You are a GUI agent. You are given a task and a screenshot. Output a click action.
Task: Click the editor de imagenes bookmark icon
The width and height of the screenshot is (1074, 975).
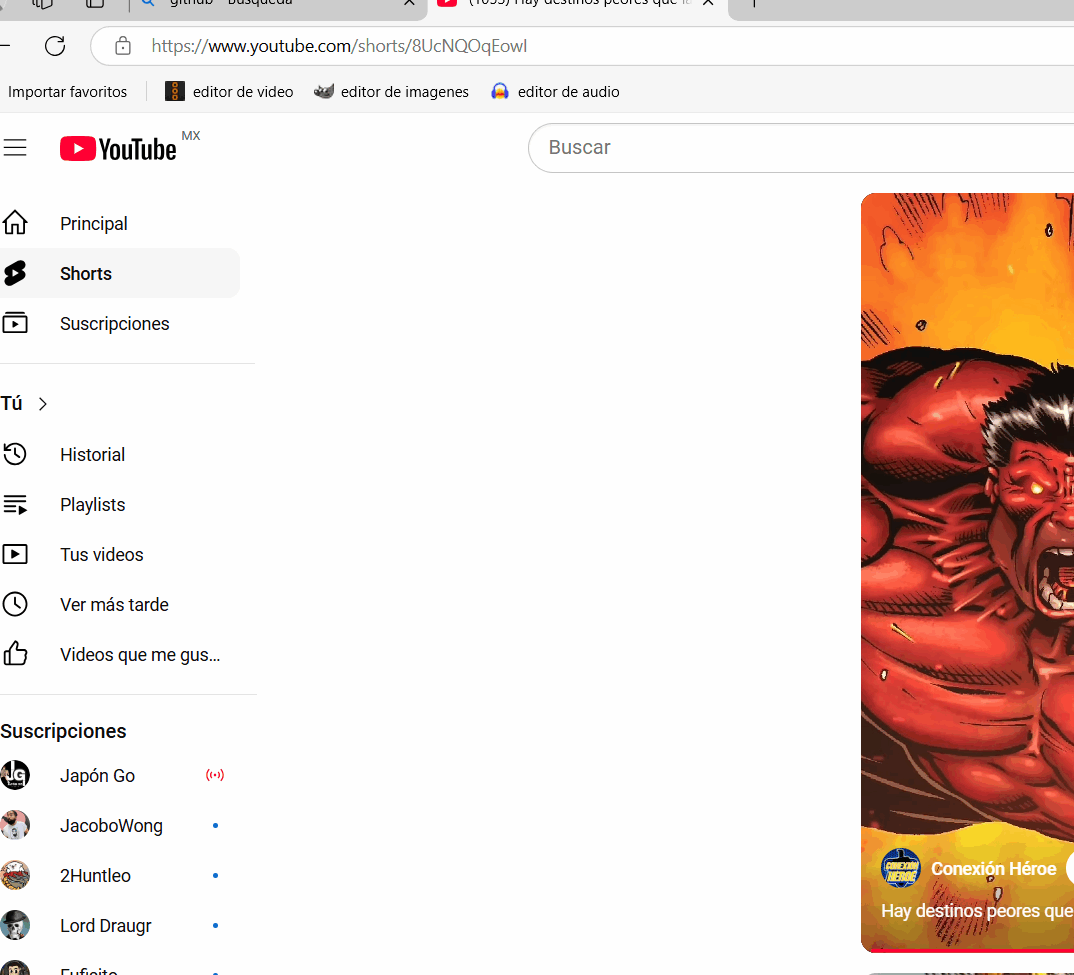pyautogui.click(x=323, y=91)
